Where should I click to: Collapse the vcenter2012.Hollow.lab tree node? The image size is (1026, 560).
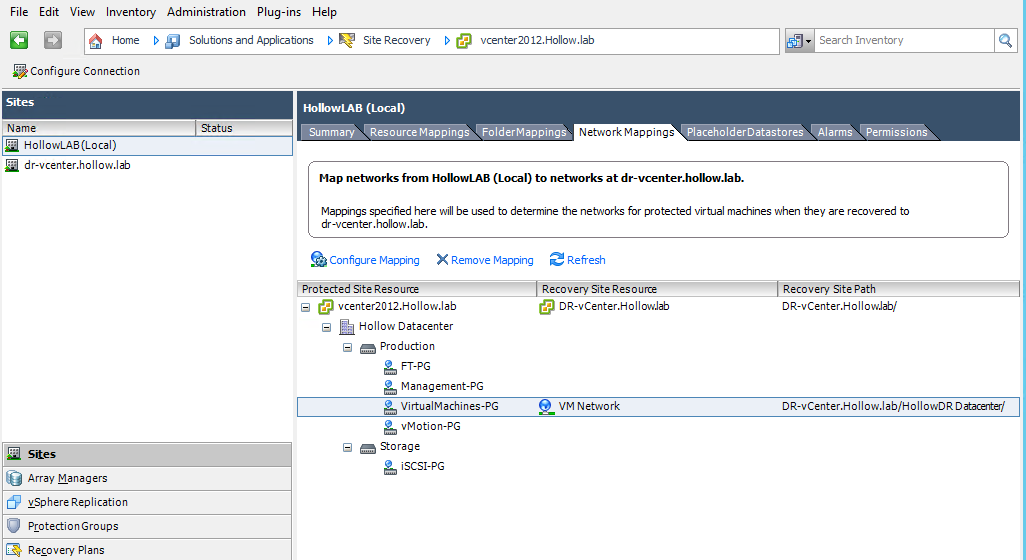click(x=306, y=307)
